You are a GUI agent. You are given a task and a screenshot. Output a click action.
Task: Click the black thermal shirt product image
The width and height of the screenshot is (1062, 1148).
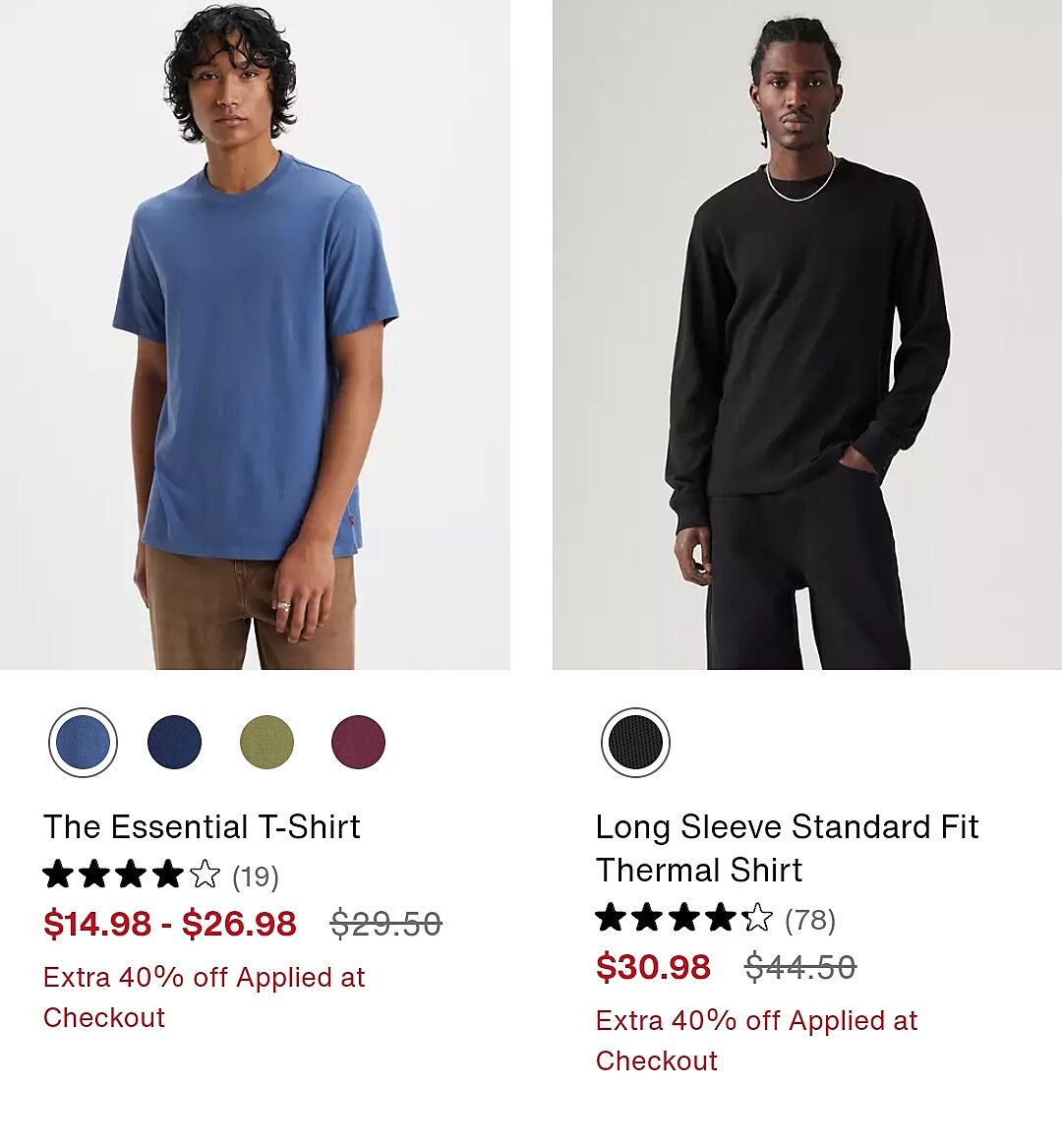tap(806, 334)
